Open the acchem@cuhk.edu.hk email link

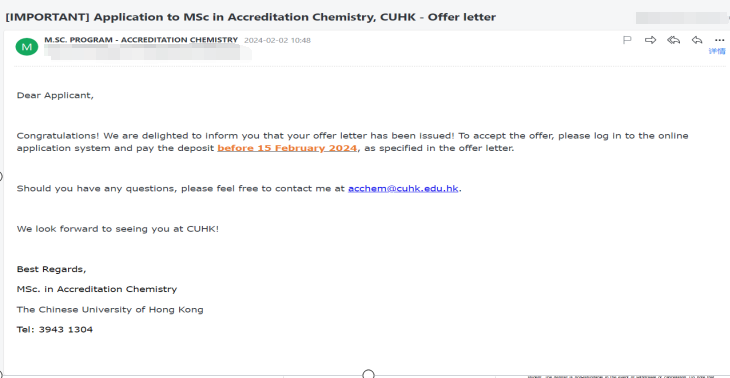(403, 189)
